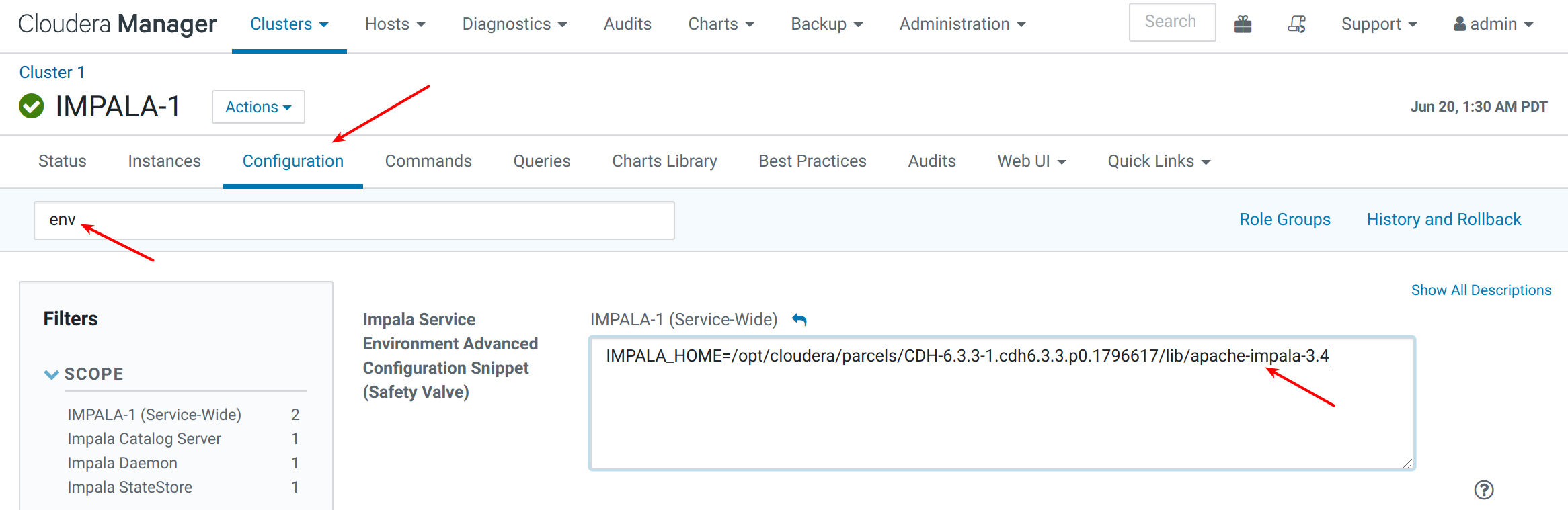Open the Hosts dropdown menu
Image resolution: width=1568 pixels, height=510 pixels.
[395, 24]
